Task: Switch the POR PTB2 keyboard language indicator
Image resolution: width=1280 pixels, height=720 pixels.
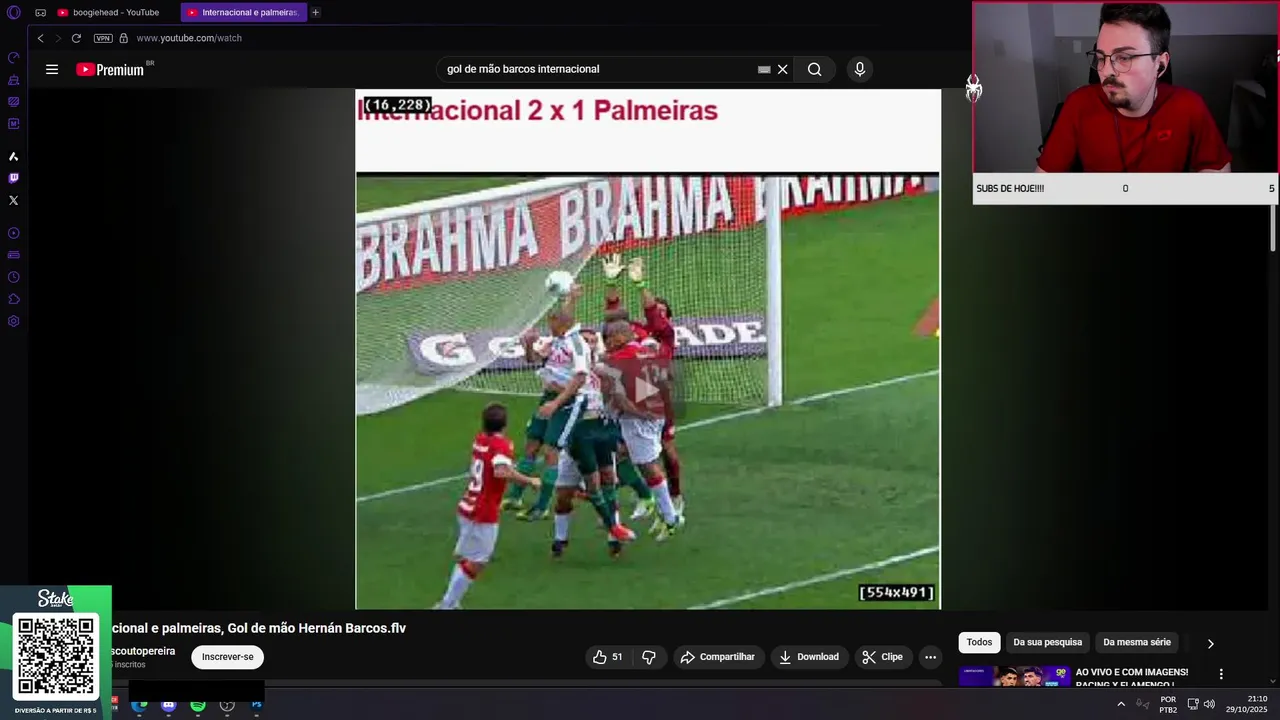Action: click(x=1168, y=704)
